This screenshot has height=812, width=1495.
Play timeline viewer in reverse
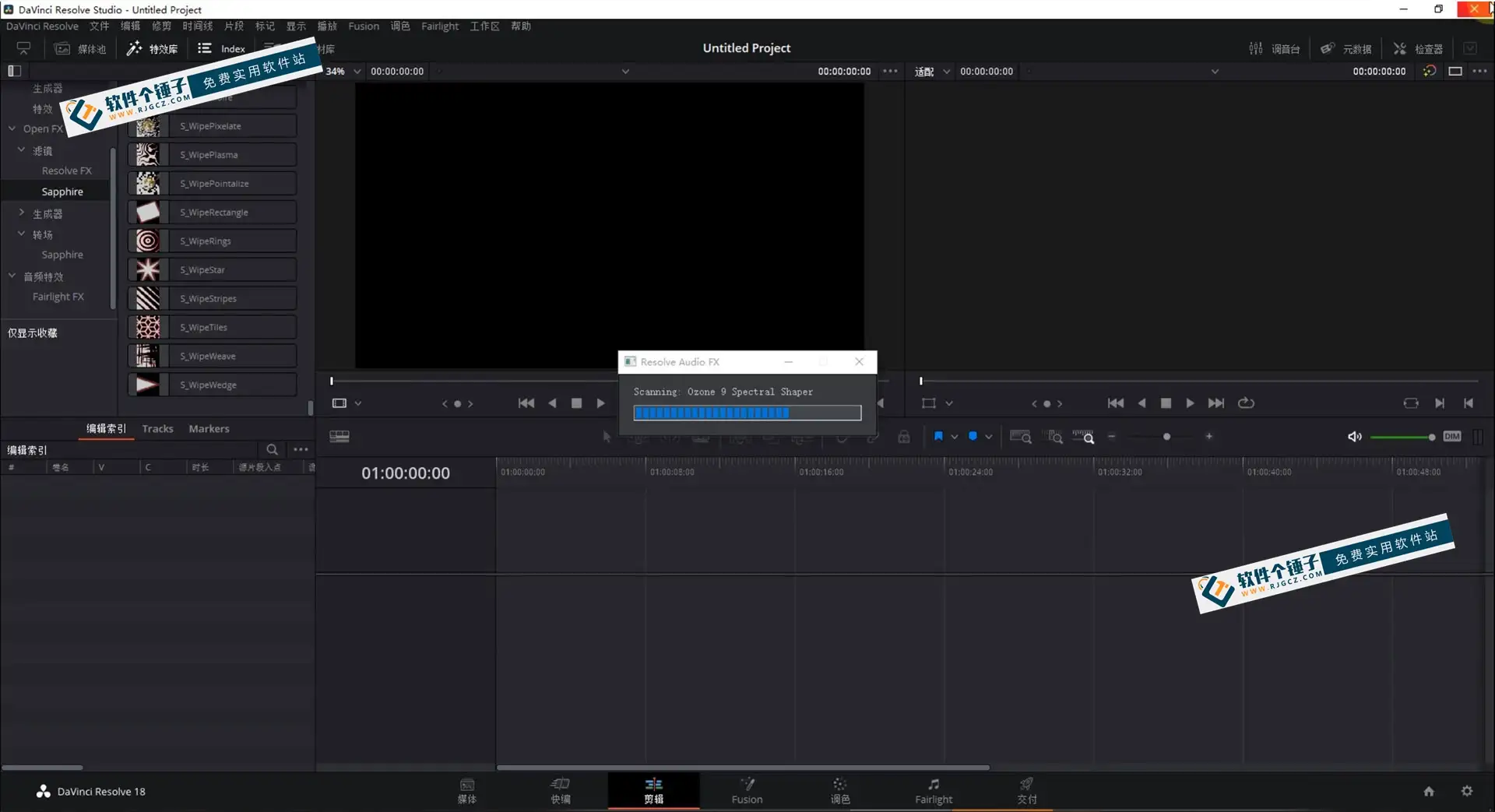click(1141, 403)
